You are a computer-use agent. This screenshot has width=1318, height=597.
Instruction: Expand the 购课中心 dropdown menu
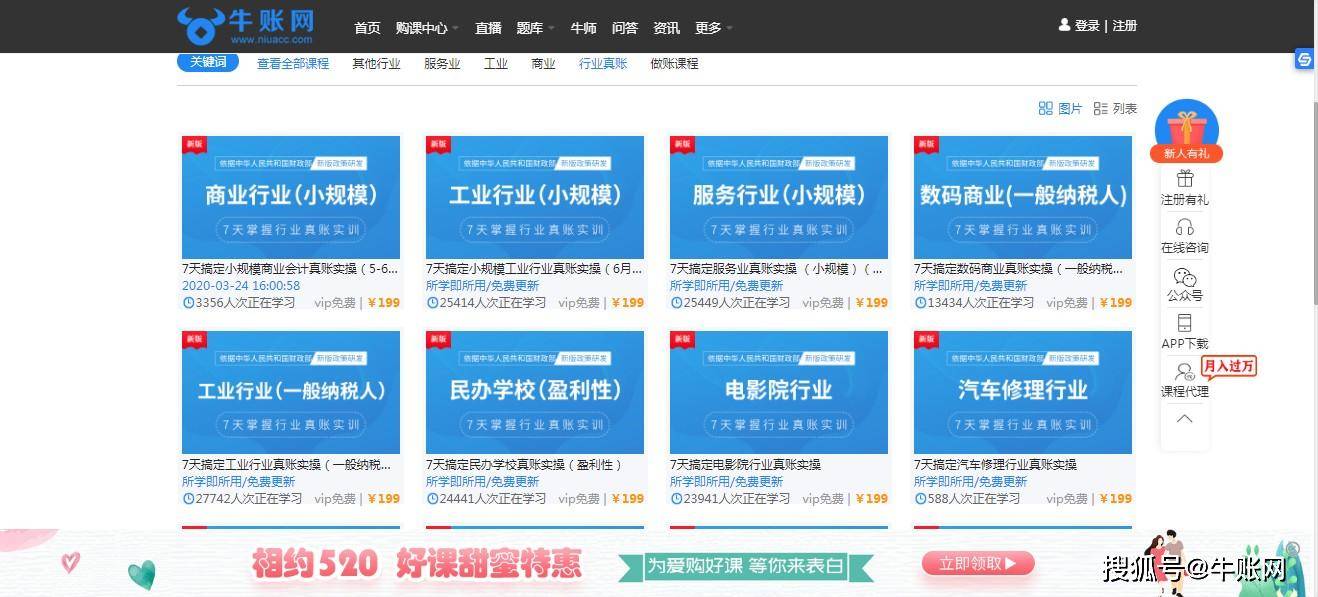click(427, 28)
